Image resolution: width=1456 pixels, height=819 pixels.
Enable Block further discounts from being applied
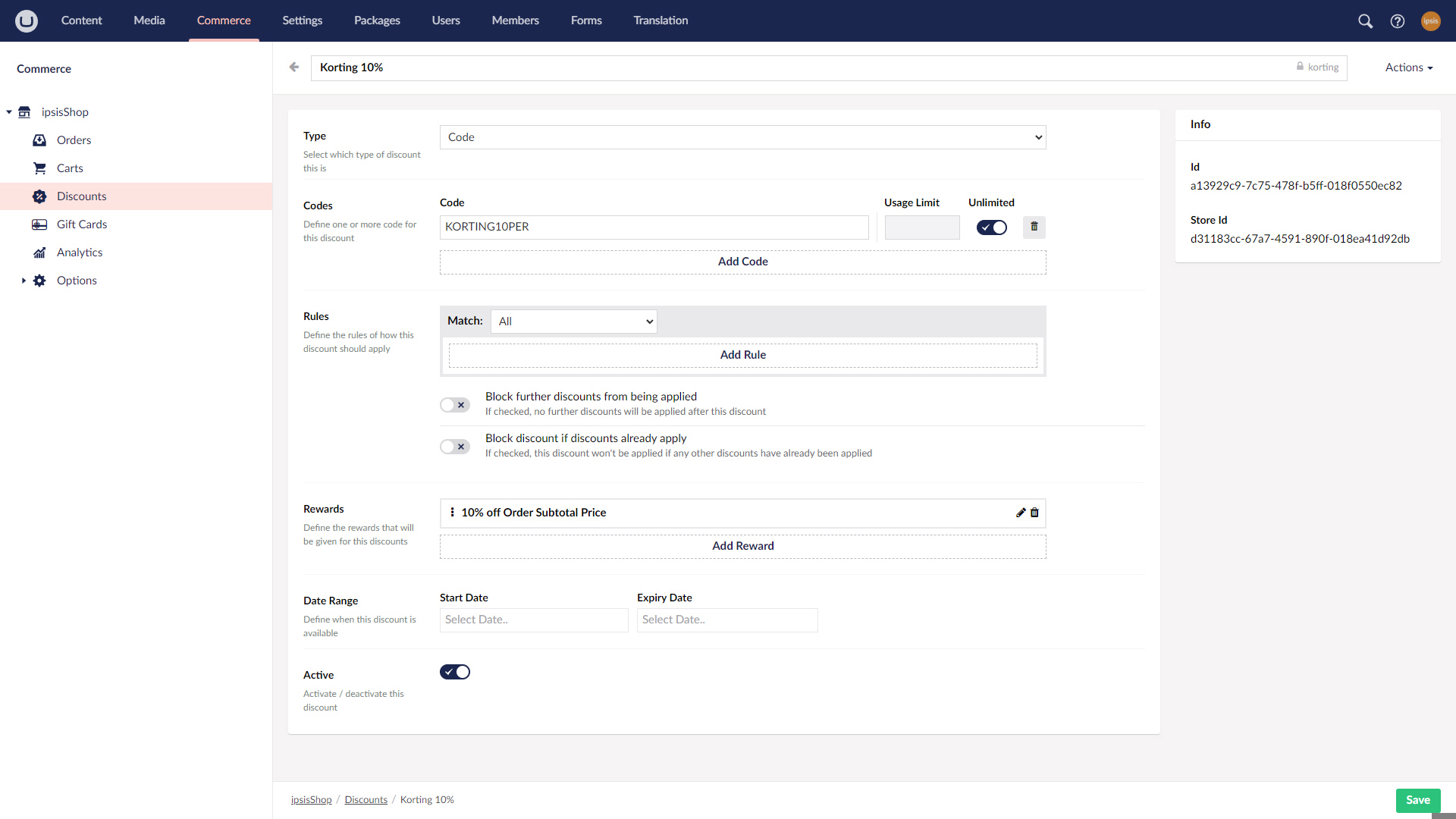pos(454,404)
